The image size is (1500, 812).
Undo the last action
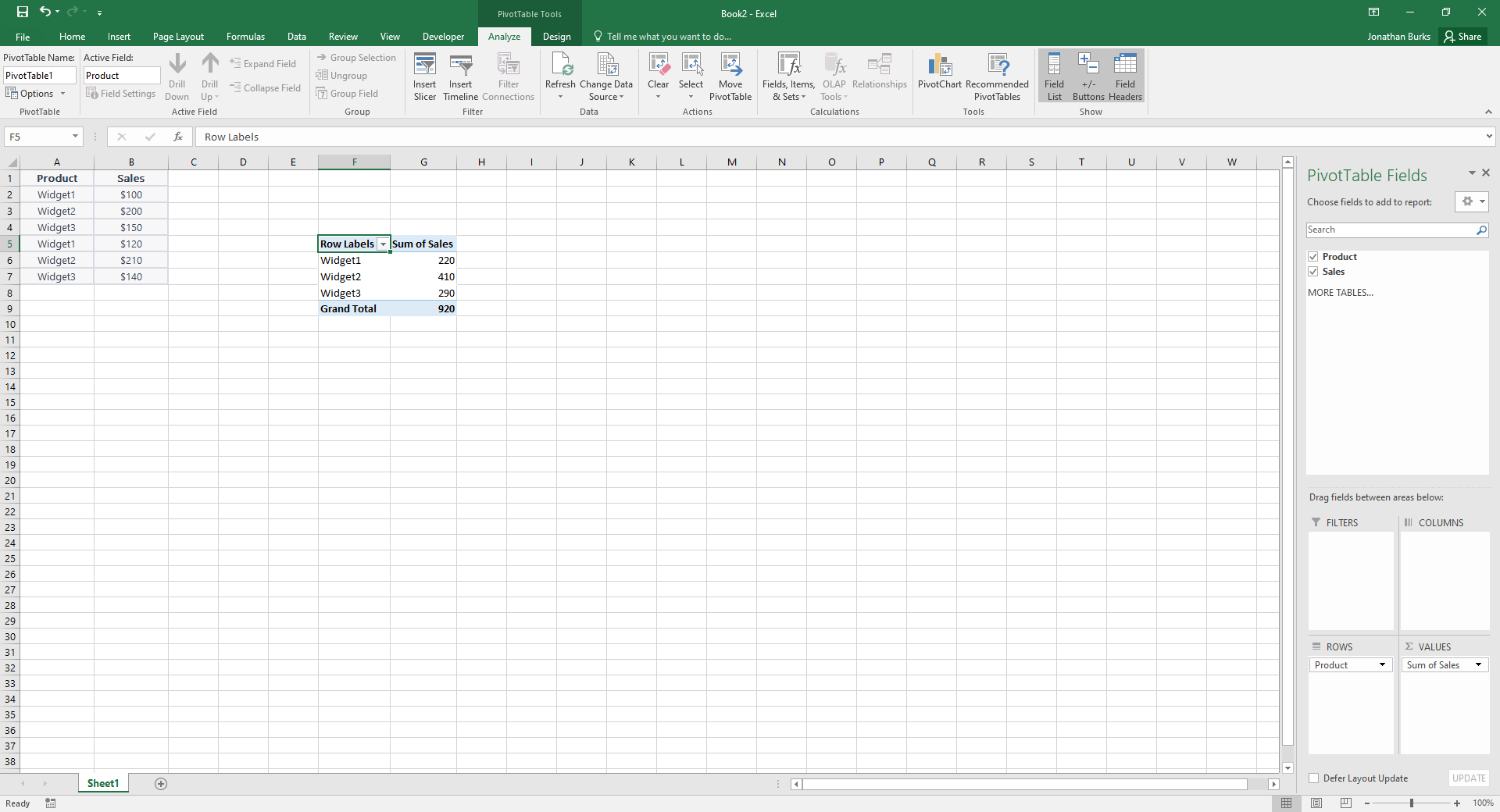[45, 12]
